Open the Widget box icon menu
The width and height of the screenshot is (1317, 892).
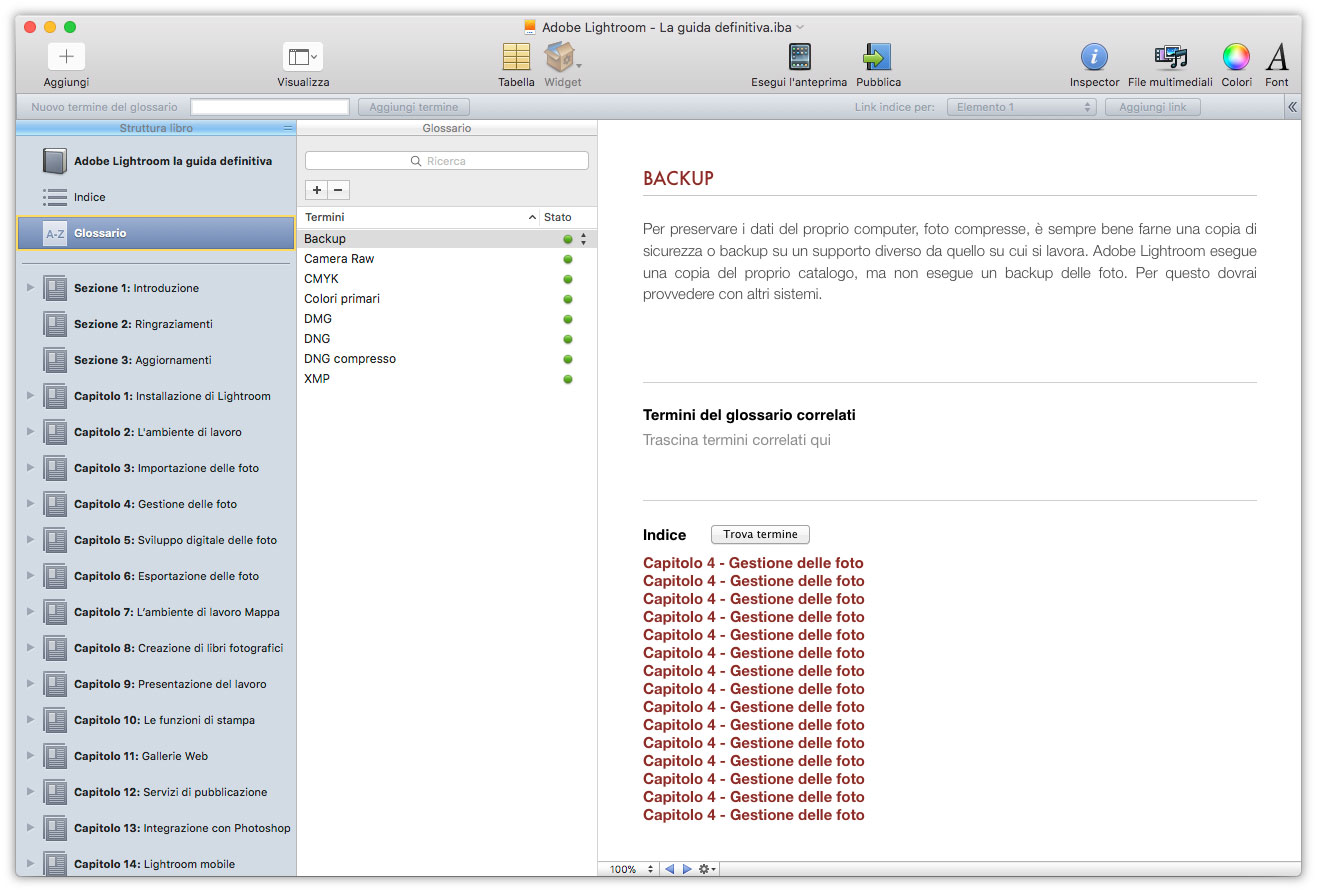(x=562, y=57)
